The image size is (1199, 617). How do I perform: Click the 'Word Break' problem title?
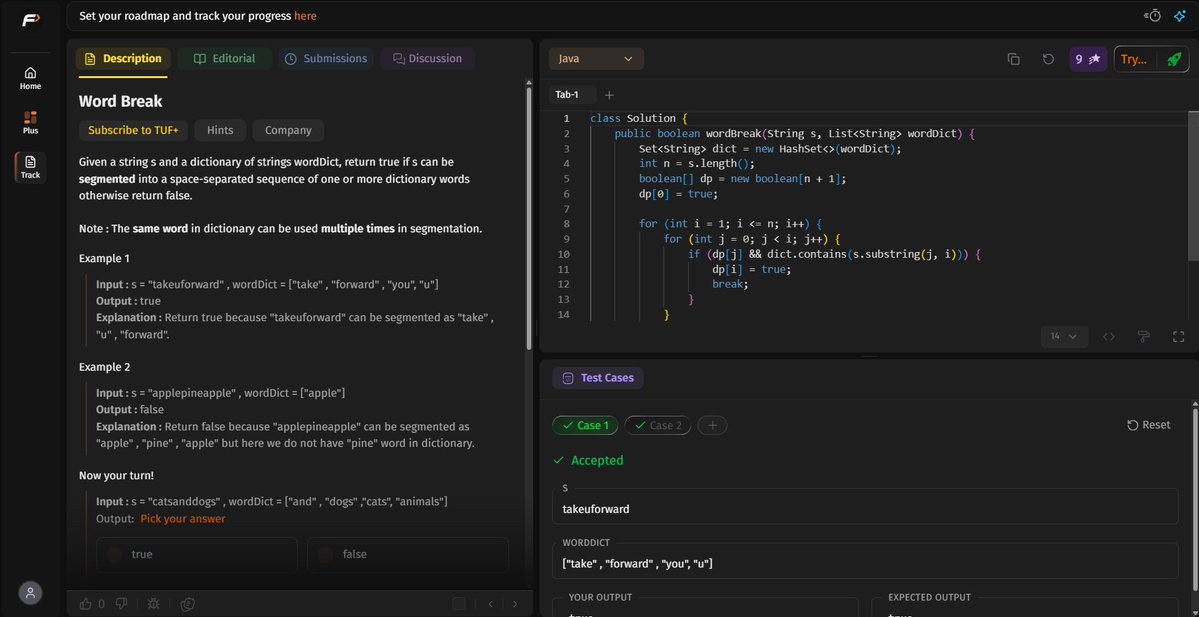coord(121,101)
